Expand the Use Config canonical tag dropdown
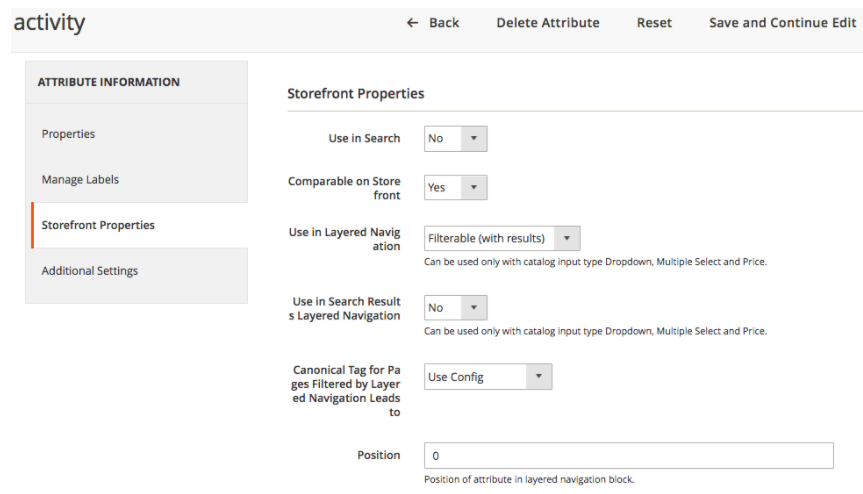 tap(488, 377)
